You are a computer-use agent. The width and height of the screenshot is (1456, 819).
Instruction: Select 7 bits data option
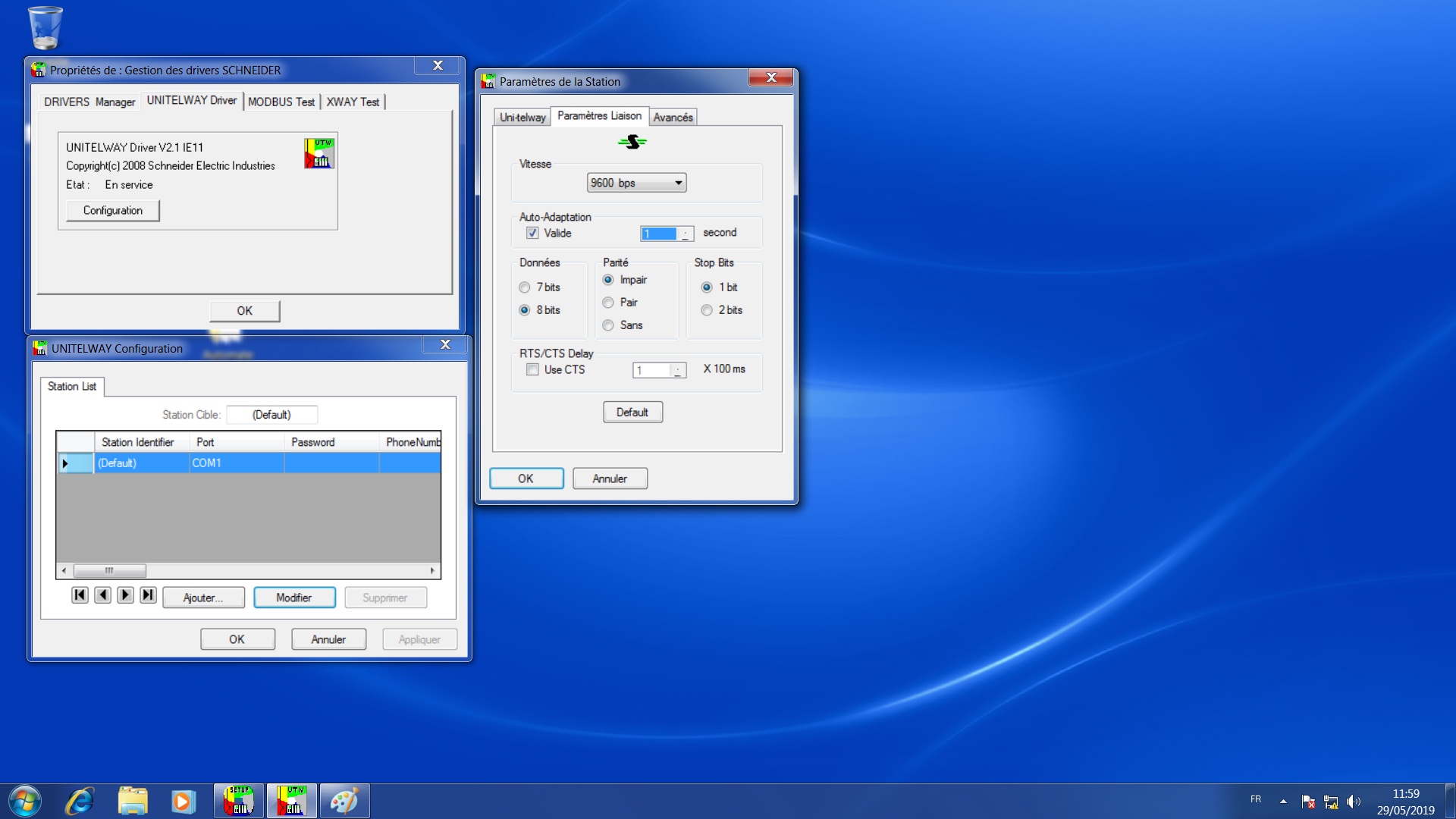click(524, 287)
